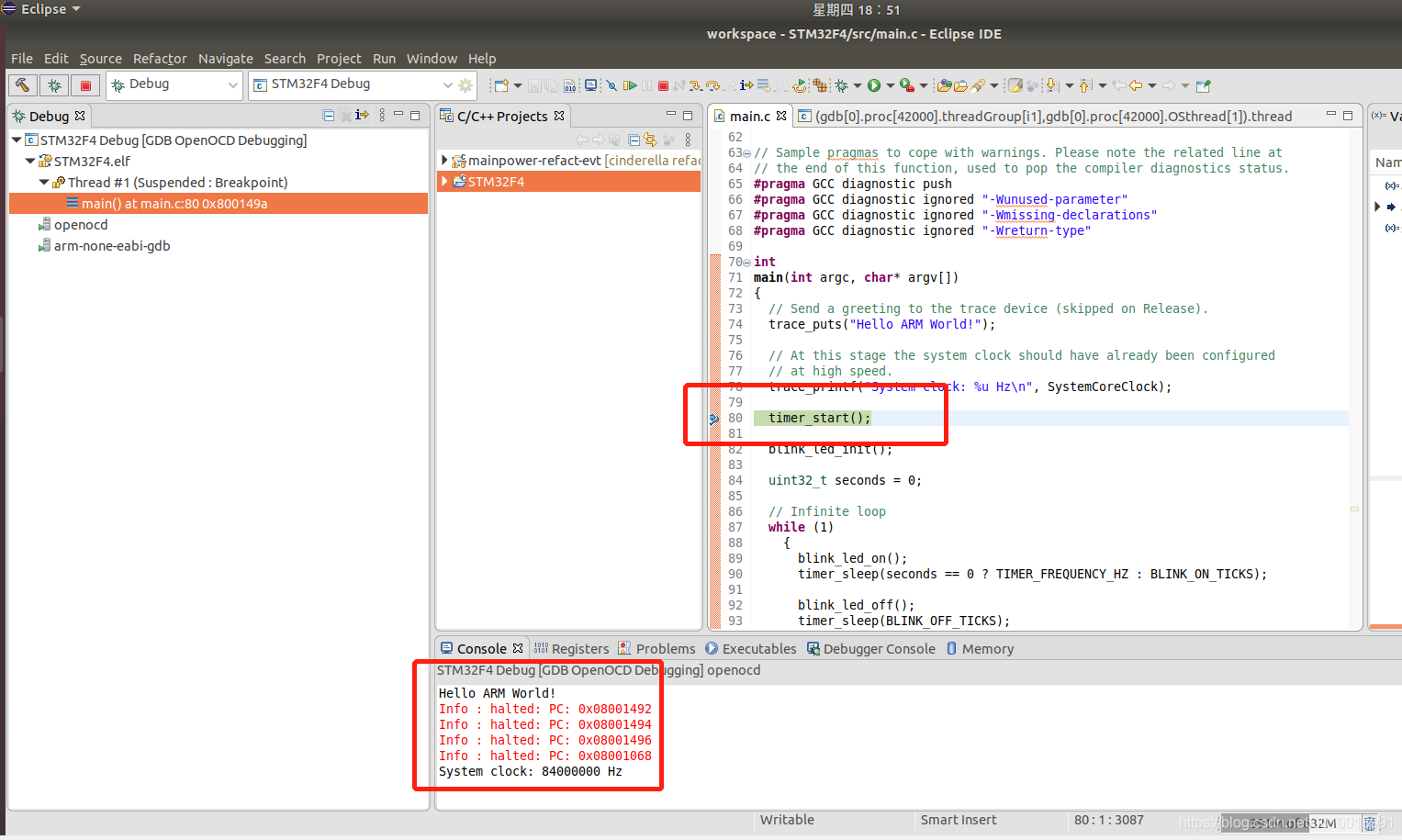Screen dimensions: 1402x840
Task: Toggle Pin Editor icon
Action: coord(1203,85)
